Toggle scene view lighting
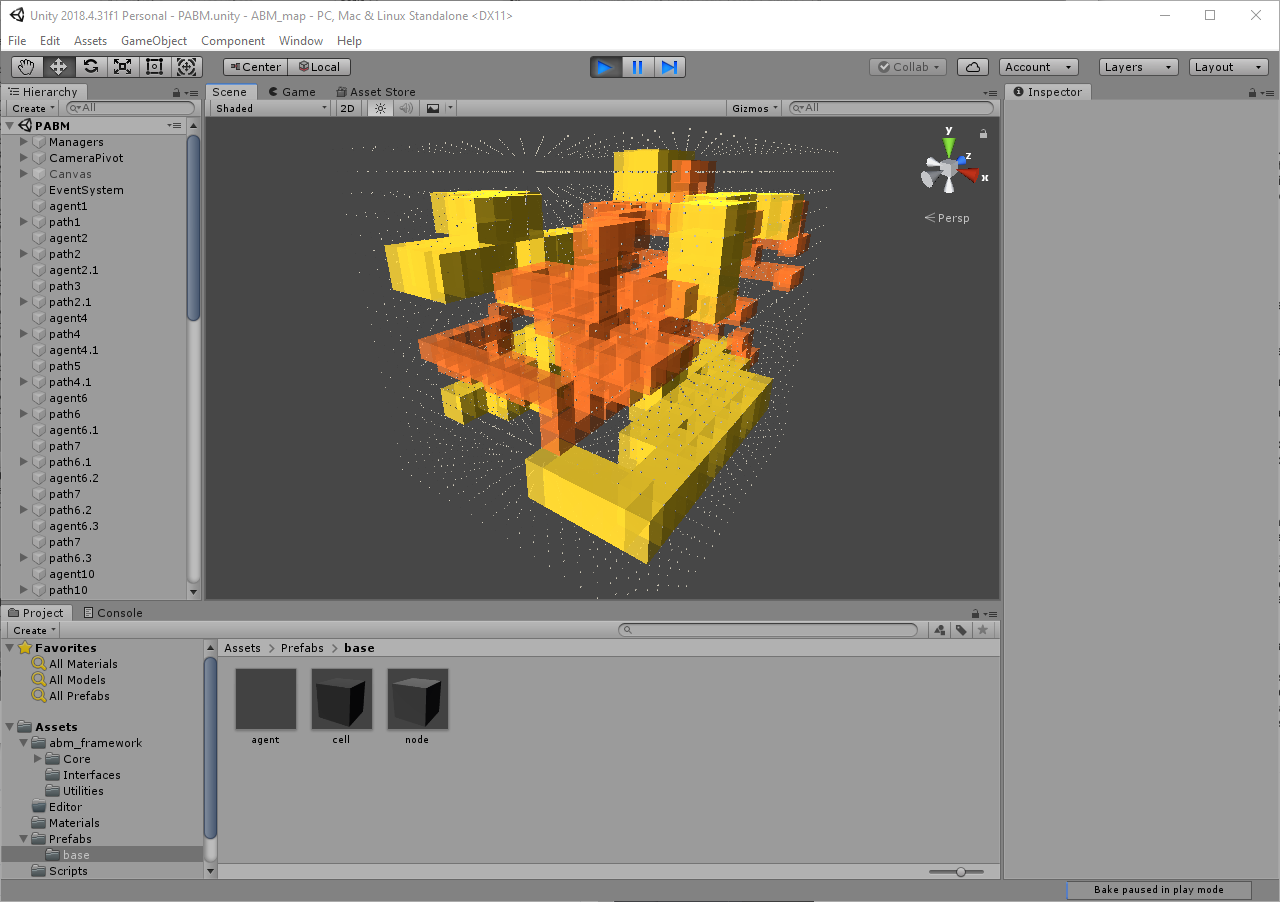The width and height of the screenshot is (1280, 902). click(x=379, y=108)
